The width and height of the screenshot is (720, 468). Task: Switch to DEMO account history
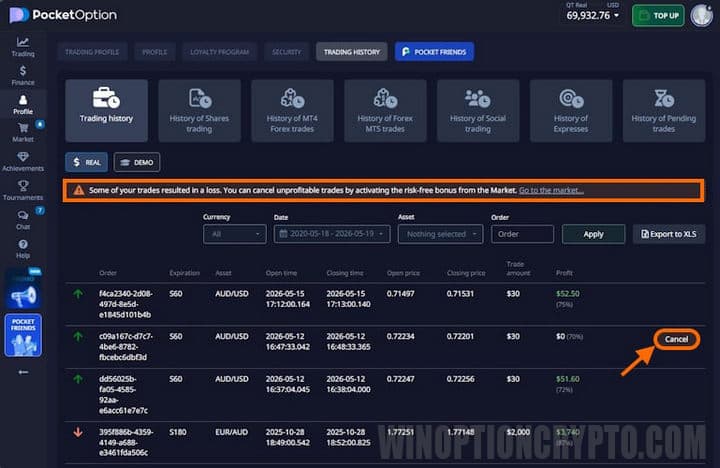pos(137,162)
